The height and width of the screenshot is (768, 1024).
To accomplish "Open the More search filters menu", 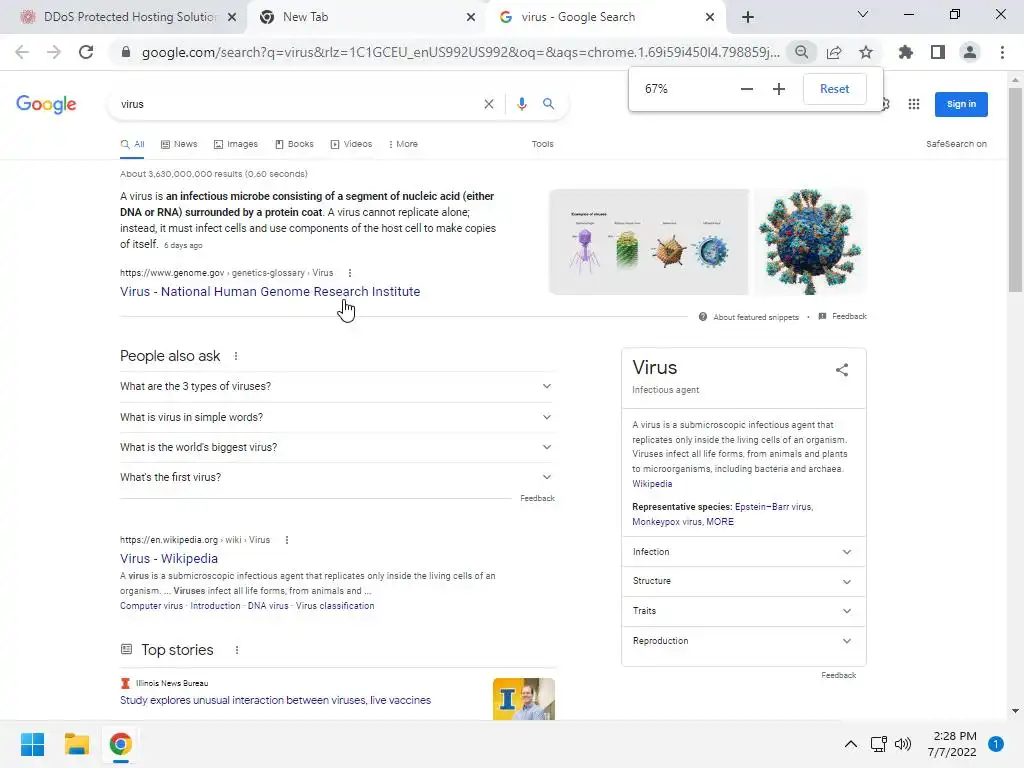I will (x=403, y=144).
